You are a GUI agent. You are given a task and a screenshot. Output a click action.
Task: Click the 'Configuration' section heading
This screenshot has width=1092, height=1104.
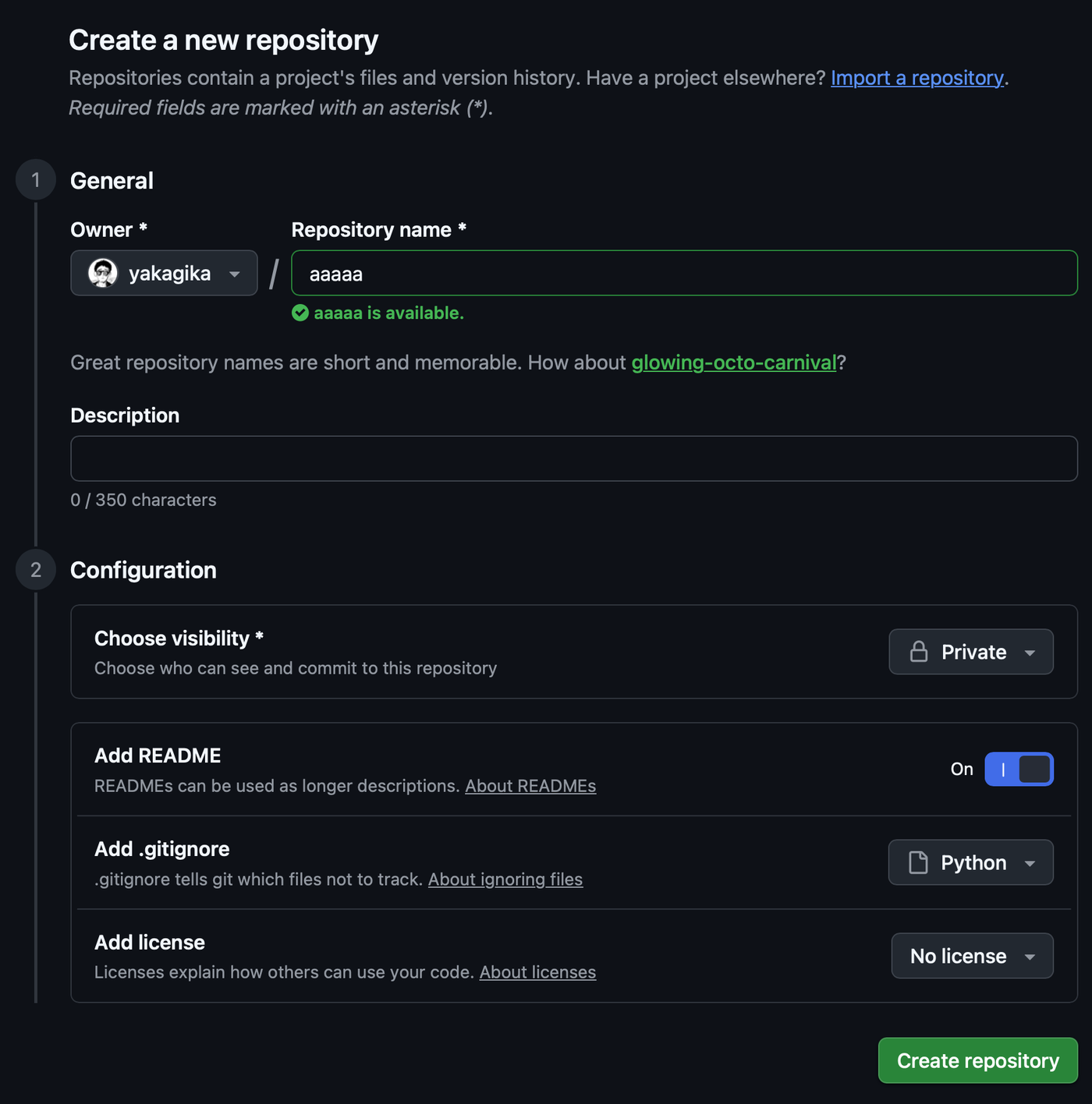(x=144, y=570)
